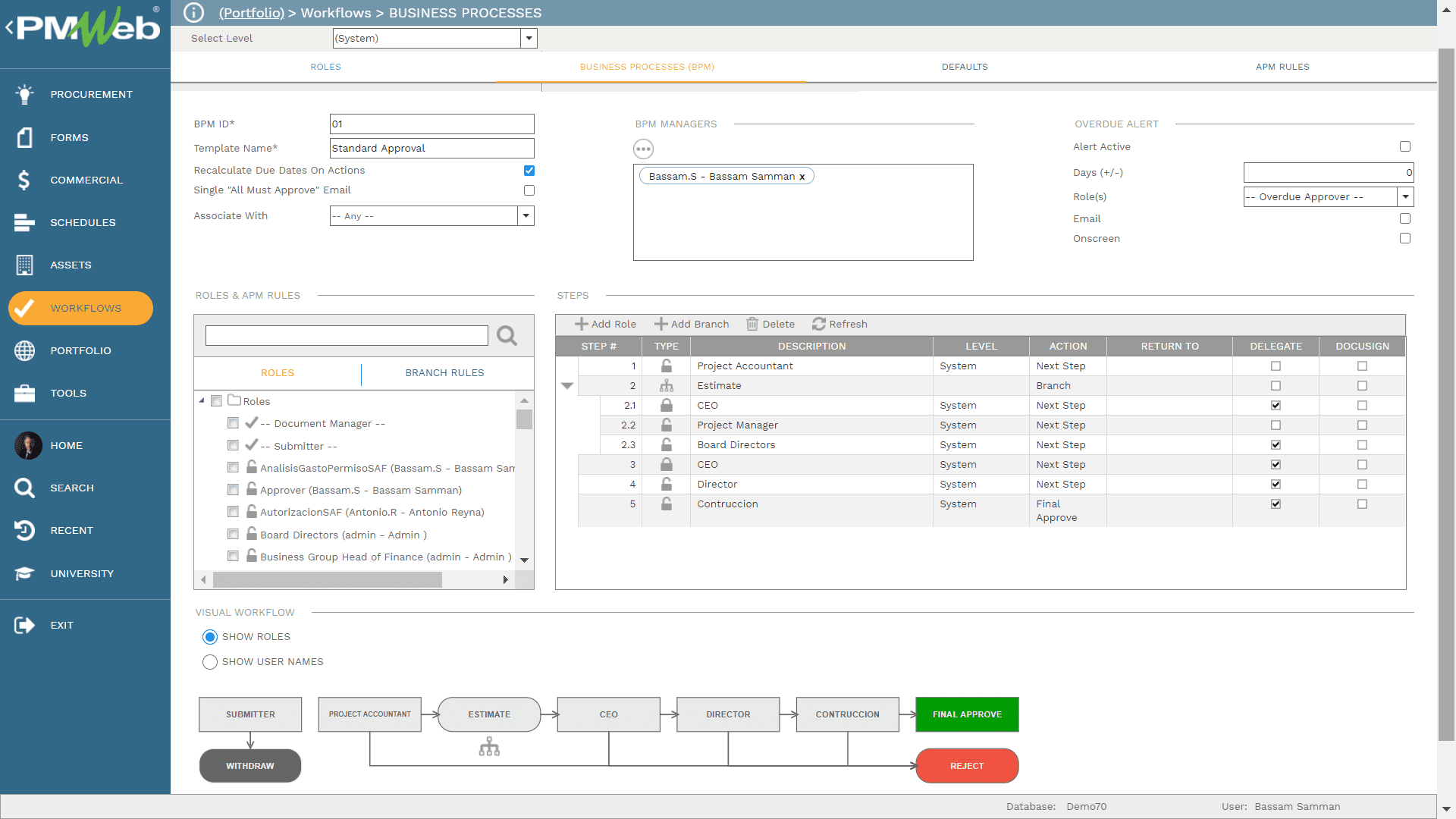The image size is (1456, 819).
Task: Open the Select Level dropdown
Action: coord(529,38)
